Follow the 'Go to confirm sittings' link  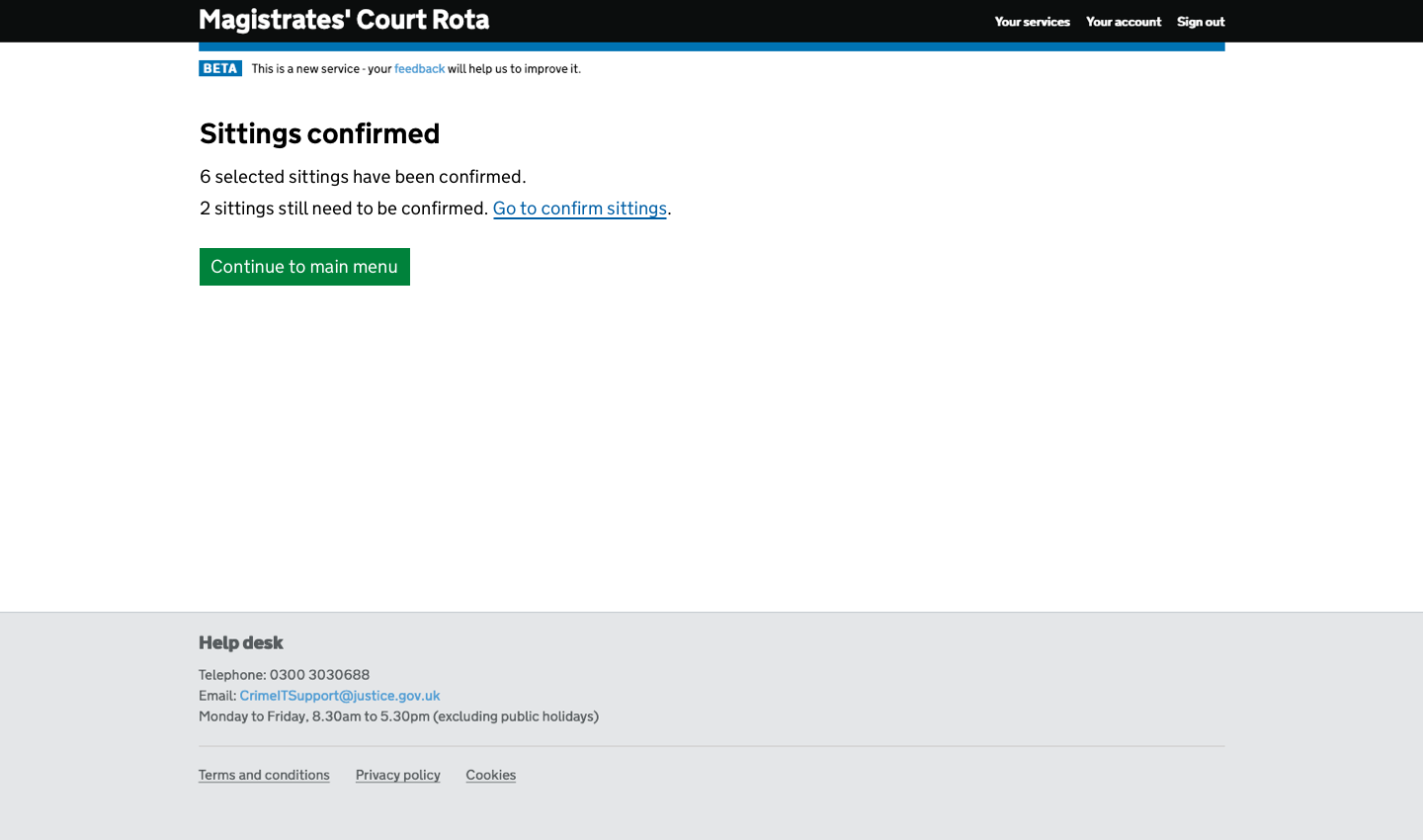point(579,209)
